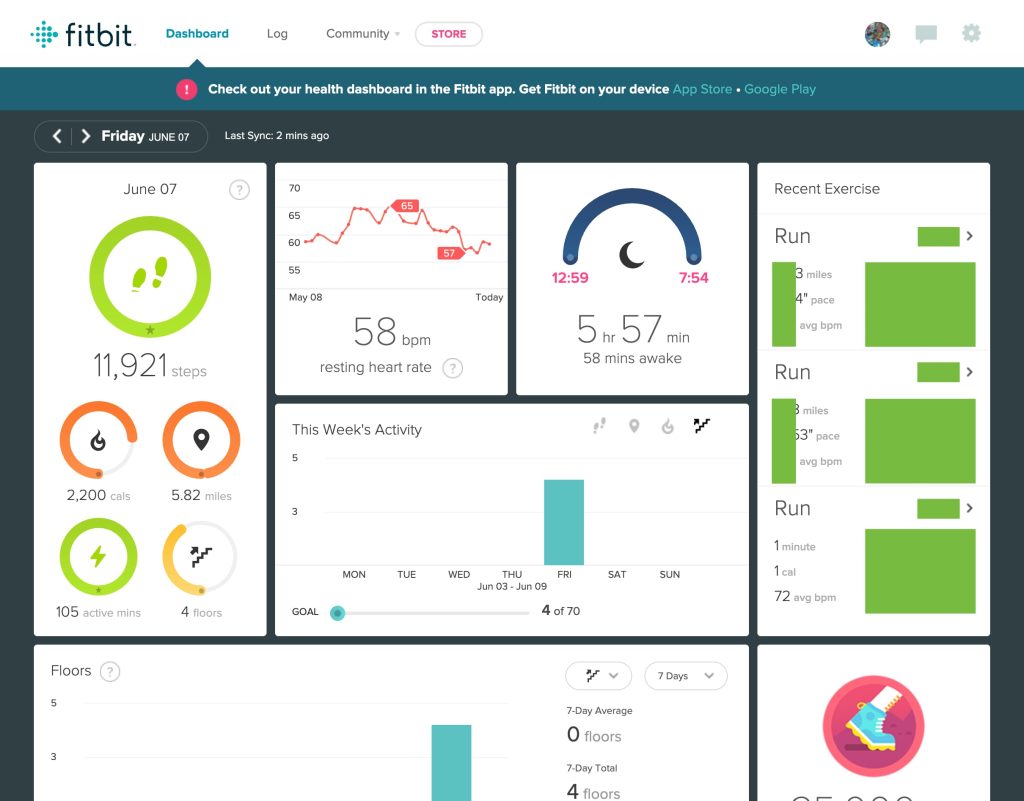Click the hiking boot badge icon
Screen dimensions: 1024x801
(x=872, y=726)
